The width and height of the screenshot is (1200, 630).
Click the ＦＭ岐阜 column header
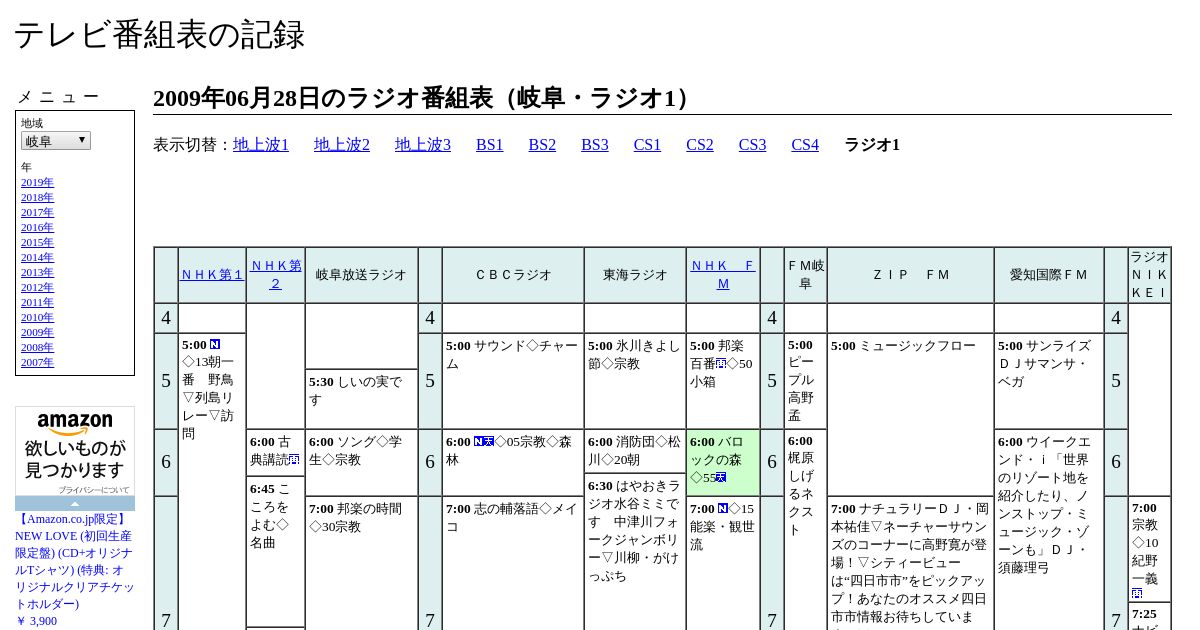pyautogui.click(x=805, y=275)
